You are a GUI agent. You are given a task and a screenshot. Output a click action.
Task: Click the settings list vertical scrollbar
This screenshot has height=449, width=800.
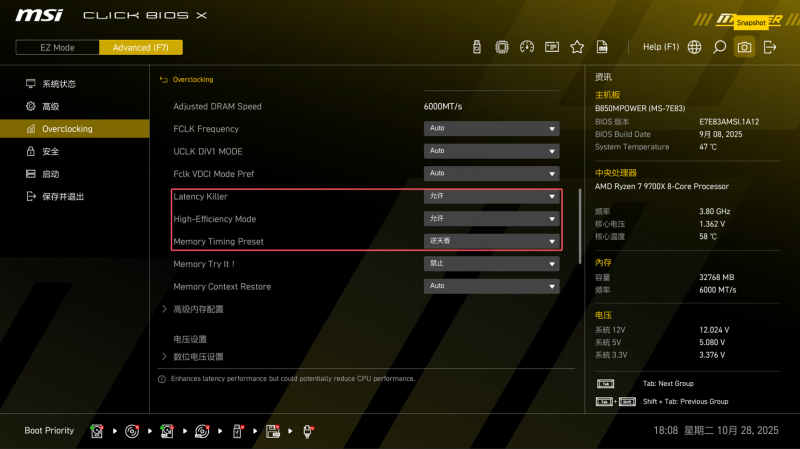click(x=579, y=225)
